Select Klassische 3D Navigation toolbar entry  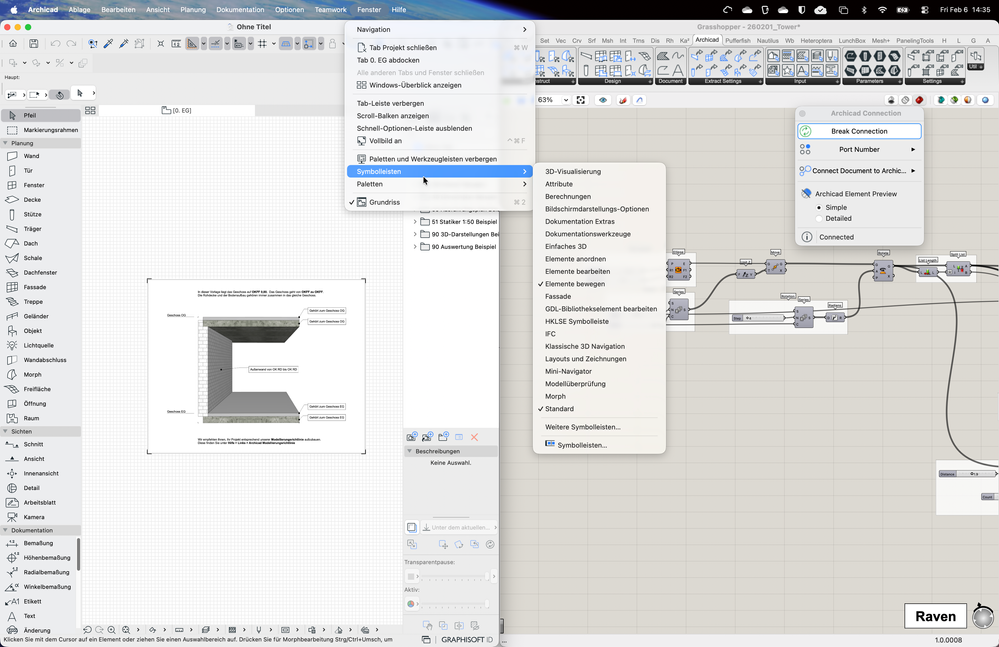[x=599, y=346]
